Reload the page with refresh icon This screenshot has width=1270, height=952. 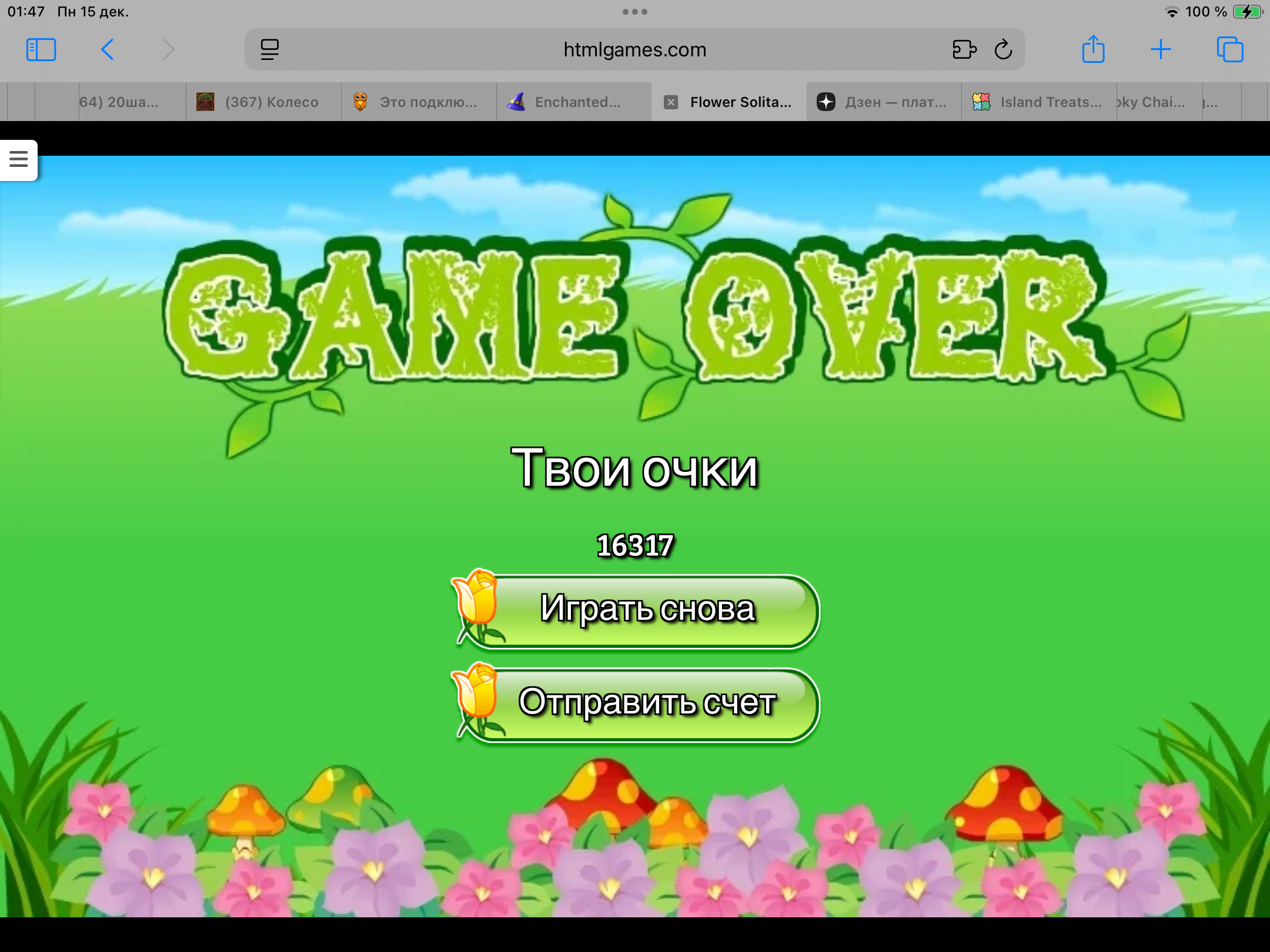coord(1004,50)
